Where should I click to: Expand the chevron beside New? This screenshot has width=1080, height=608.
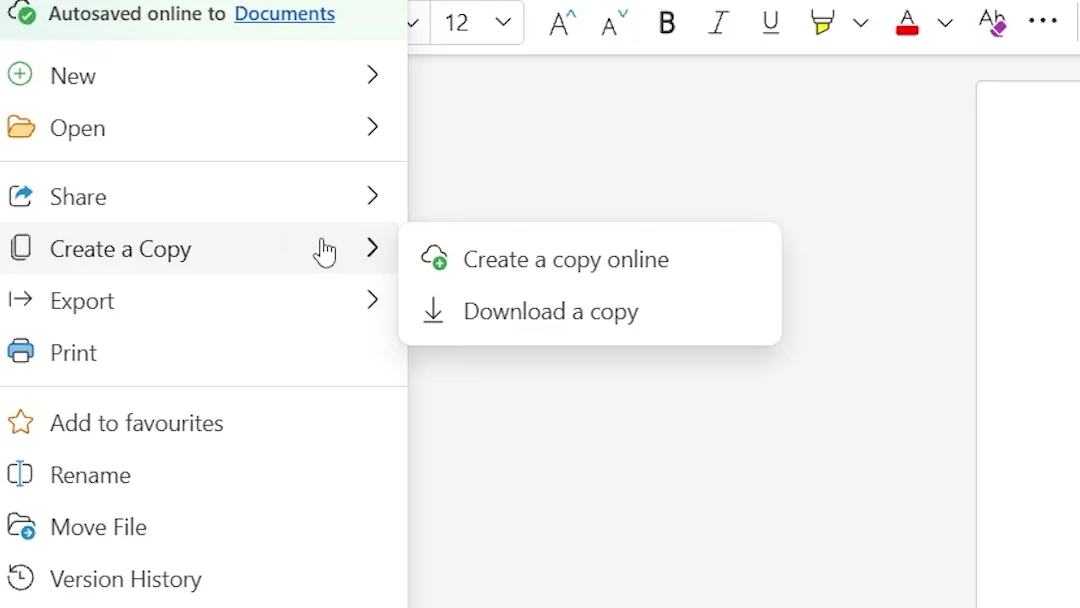[x=372, y=74]
